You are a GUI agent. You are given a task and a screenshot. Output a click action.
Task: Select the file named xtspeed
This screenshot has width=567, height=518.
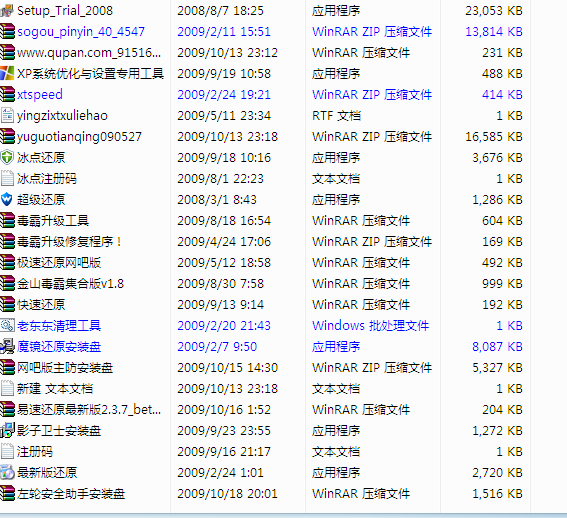coord(40,94)
